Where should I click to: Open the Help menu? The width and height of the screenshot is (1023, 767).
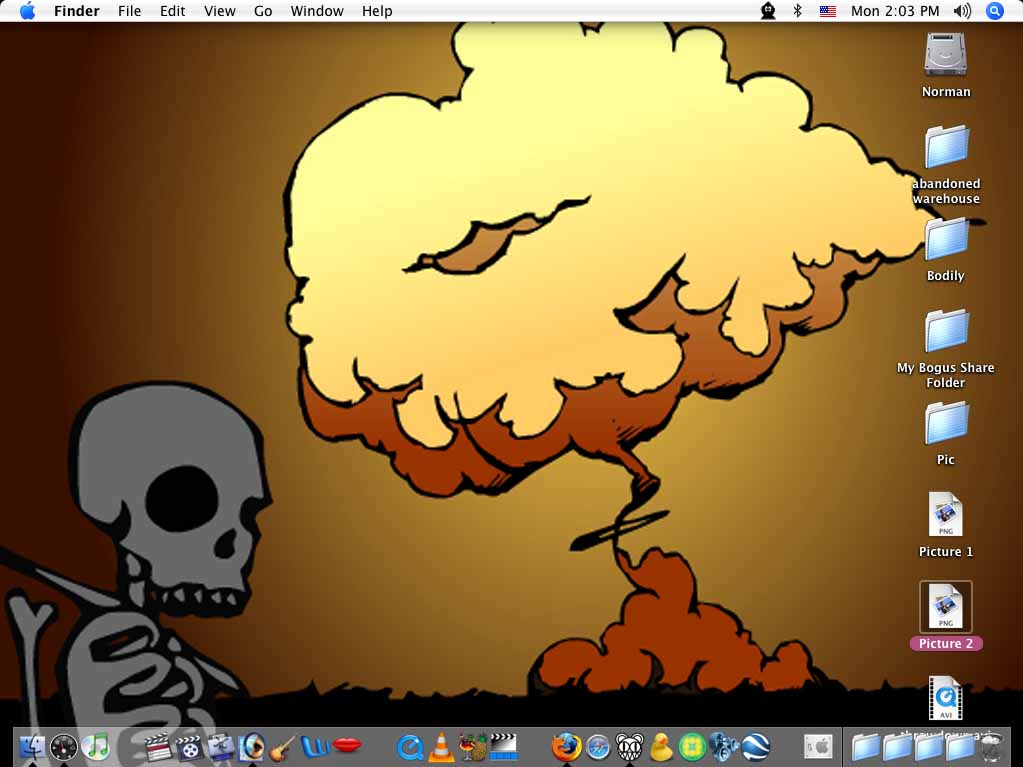377,11
